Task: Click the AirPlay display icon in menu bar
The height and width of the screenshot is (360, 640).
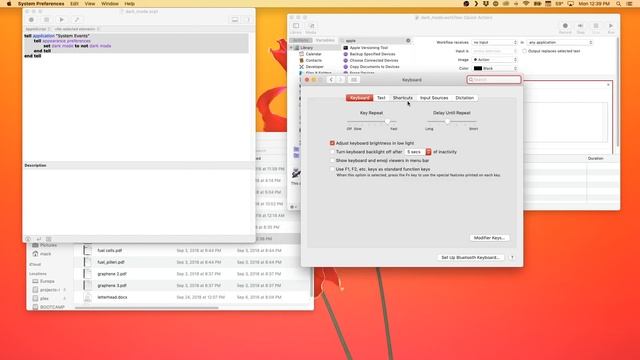Action: [x=571, y=4]
